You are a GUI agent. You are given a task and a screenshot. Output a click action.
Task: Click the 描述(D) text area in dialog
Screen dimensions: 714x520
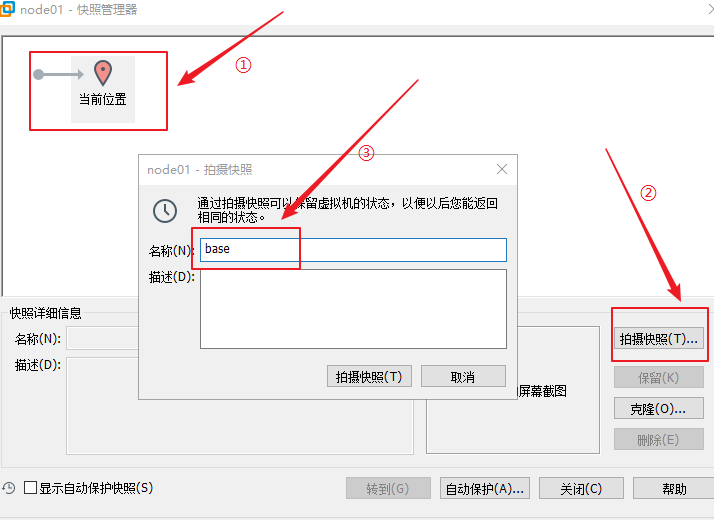pyautogui.click(x=353, y=309)
